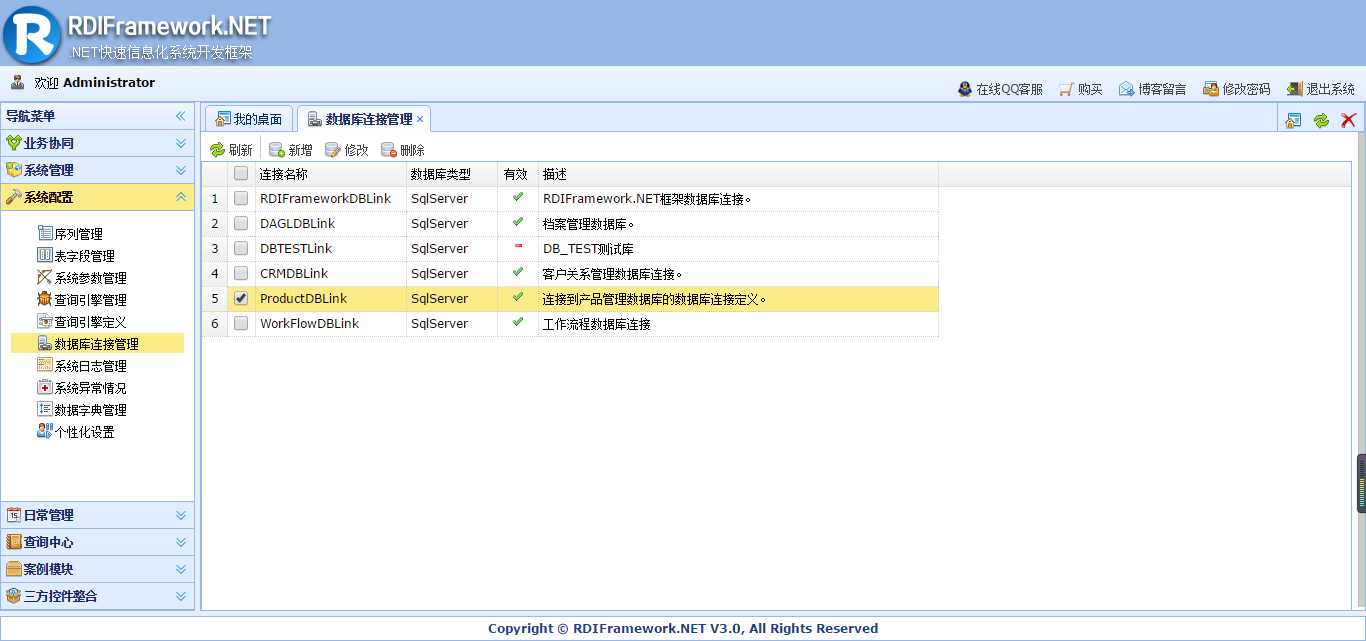Screen dimensions: 1366x641
Task: Click the Administrator user avatar icon
Action: coord(18,82)
